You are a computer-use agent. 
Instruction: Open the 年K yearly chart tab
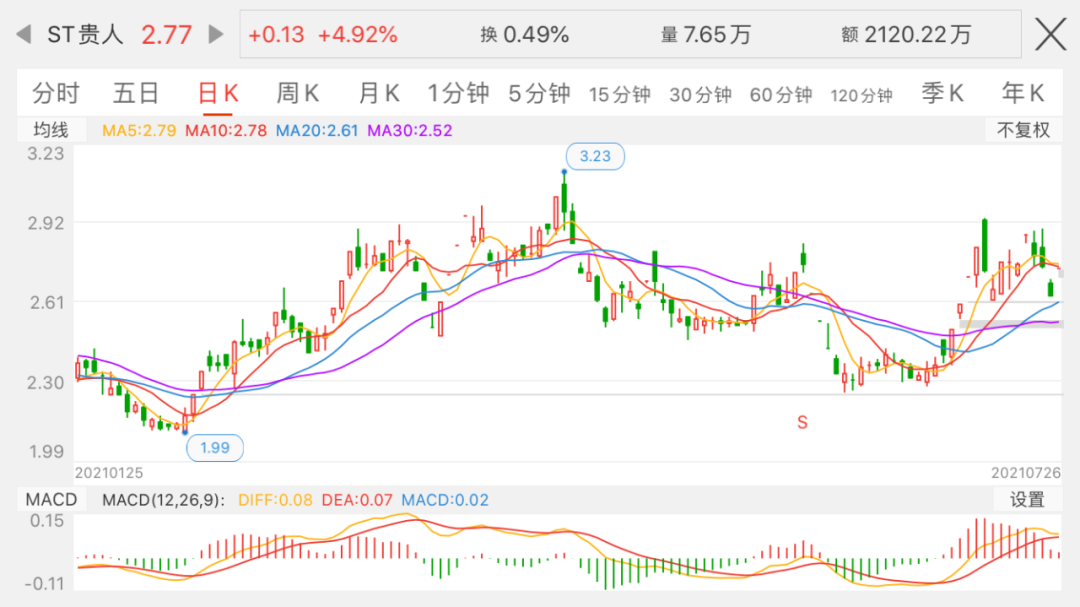[x=1023, y=94]
